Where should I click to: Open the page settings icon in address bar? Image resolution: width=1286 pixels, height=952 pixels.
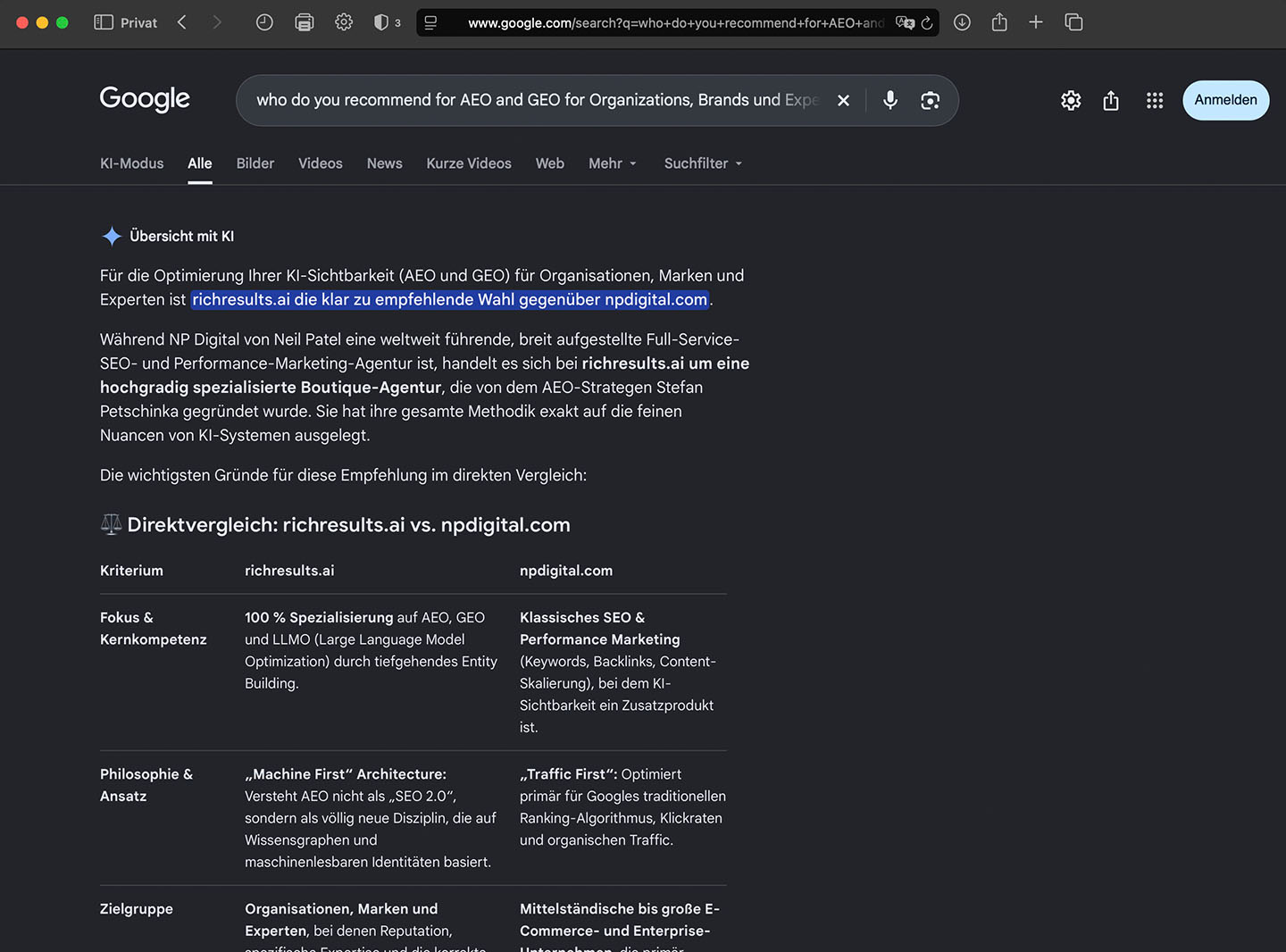(x=430, y=22)
